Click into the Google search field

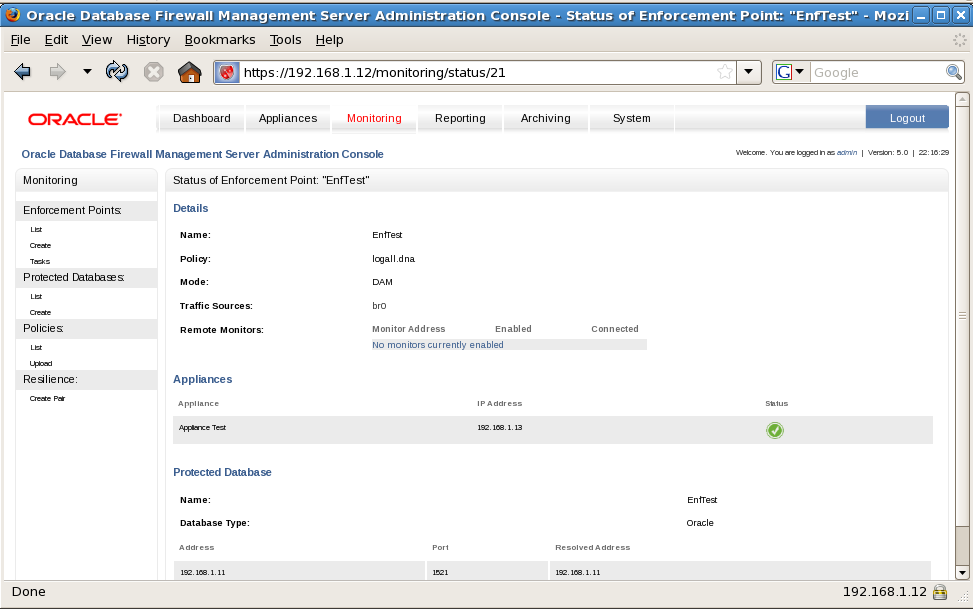coord(876,72)
